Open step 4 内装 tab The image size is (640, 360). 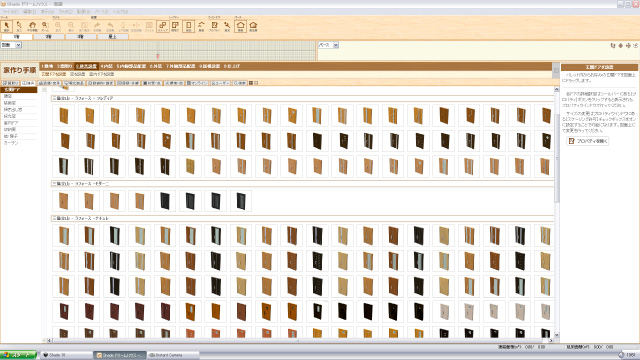[107, 66]
